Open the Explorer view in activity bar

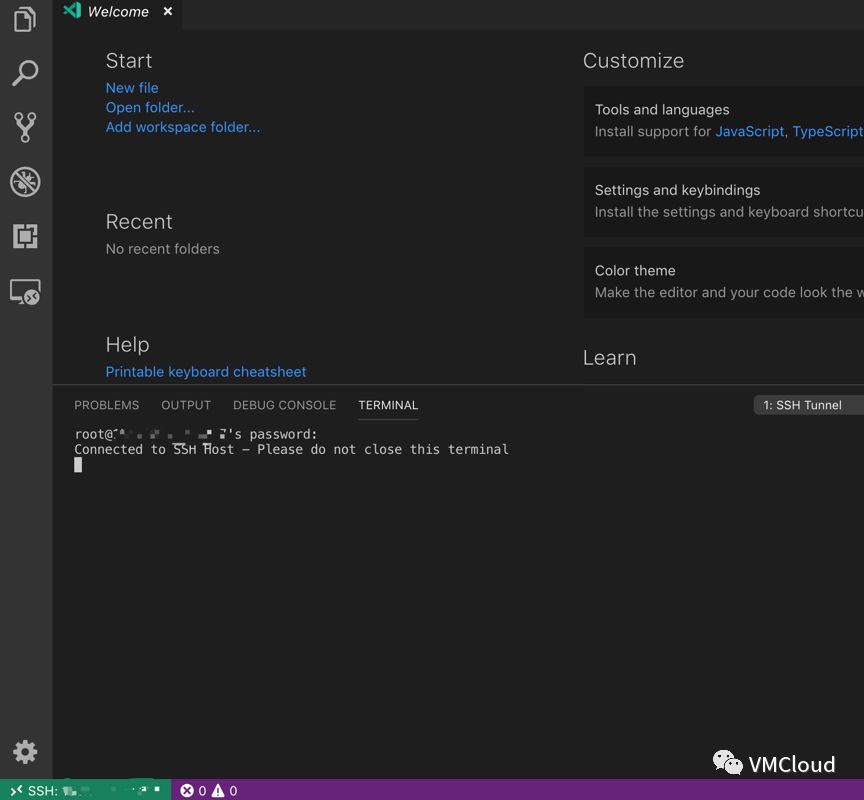point(25,19)
